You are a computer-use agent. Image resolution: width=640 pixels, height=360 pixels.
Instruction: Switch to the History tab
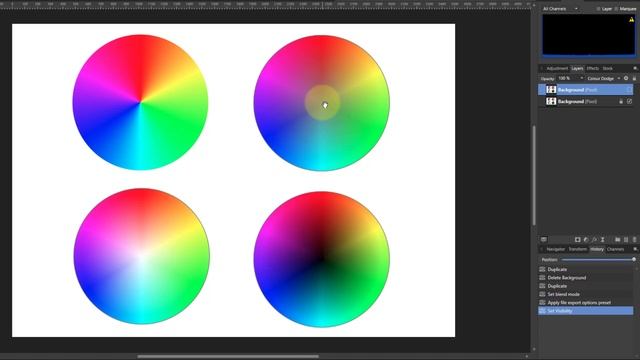tap(597, 249)
